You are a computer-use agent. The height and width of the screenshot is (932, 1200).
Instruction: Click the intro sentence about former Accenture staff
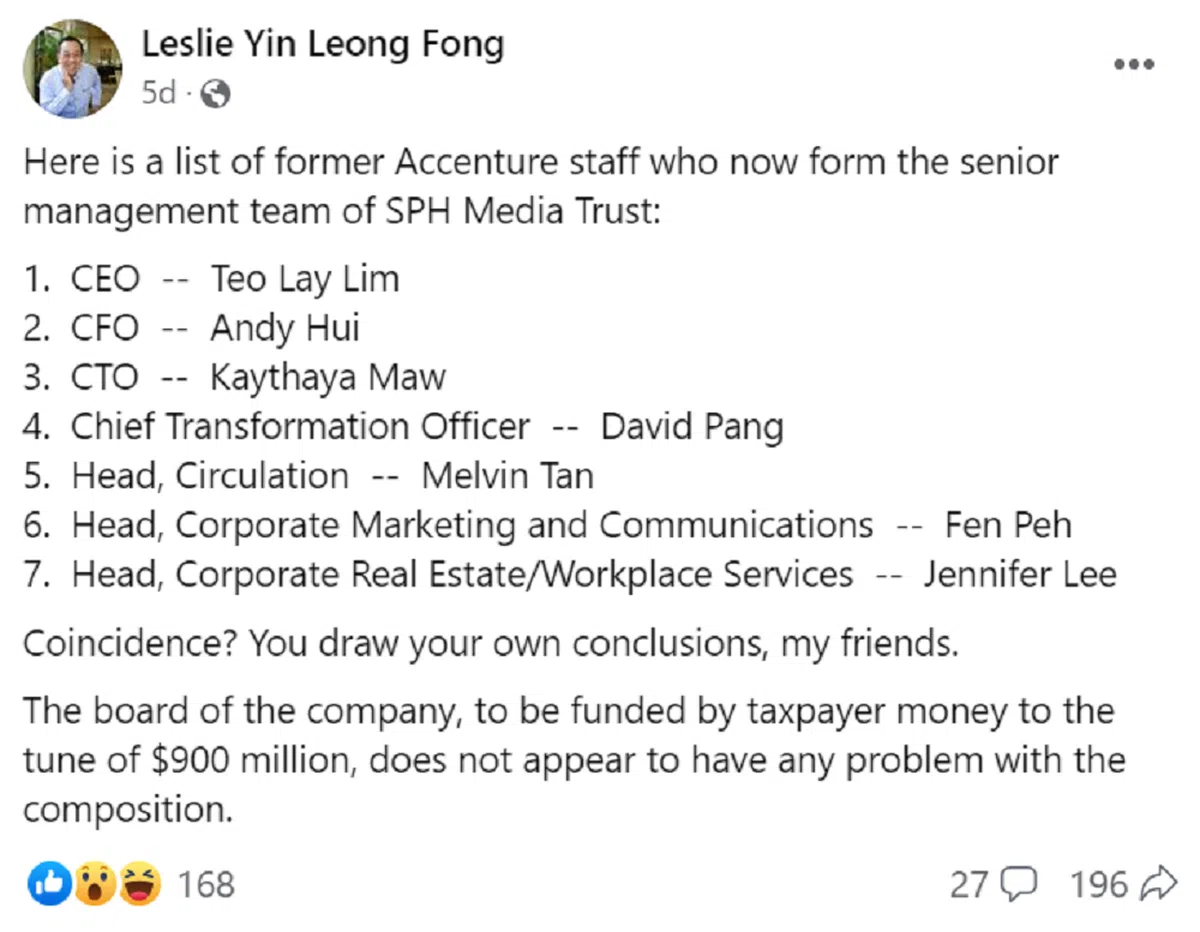coord(540,187)
